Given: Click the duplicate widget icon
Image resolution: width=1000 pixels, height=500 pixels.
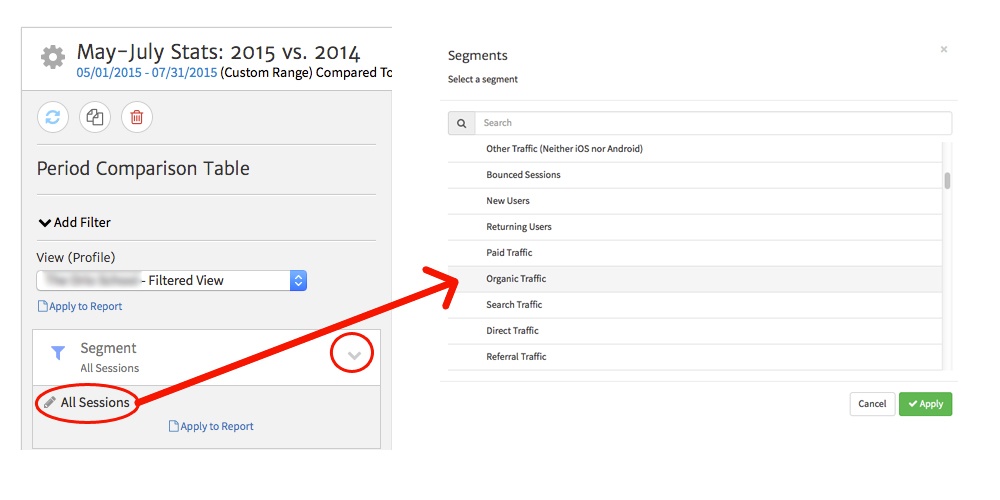Looking at the screenshot, I should [95, 117].
